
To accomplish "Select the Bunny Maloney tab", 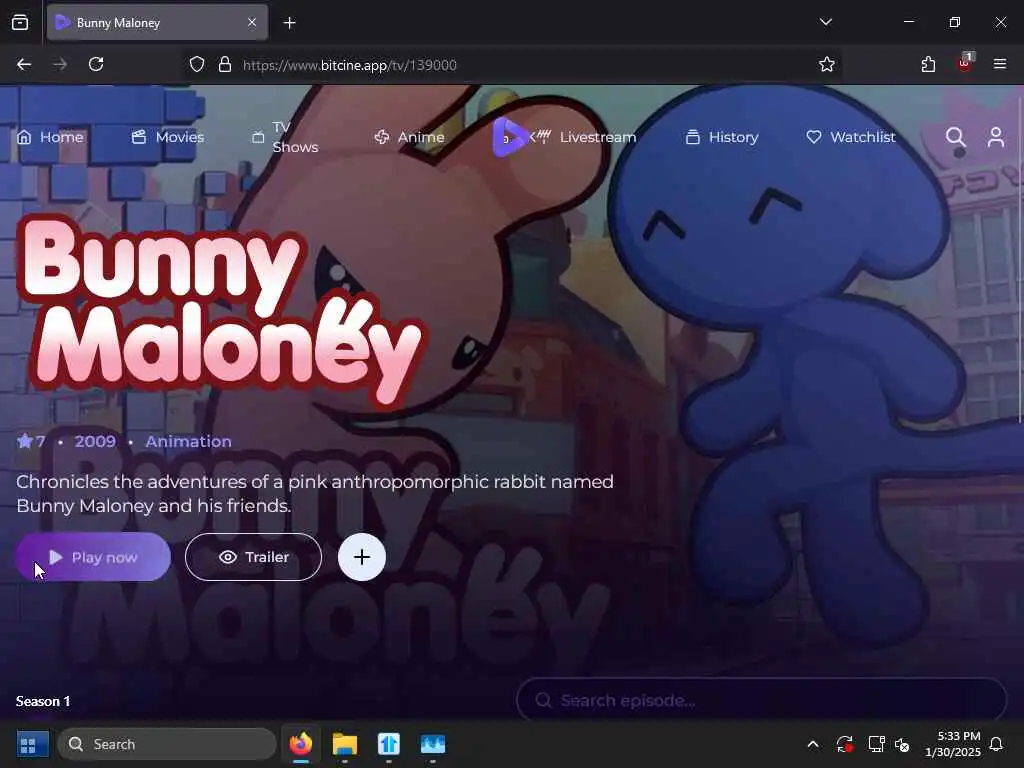I will (157, 23).
